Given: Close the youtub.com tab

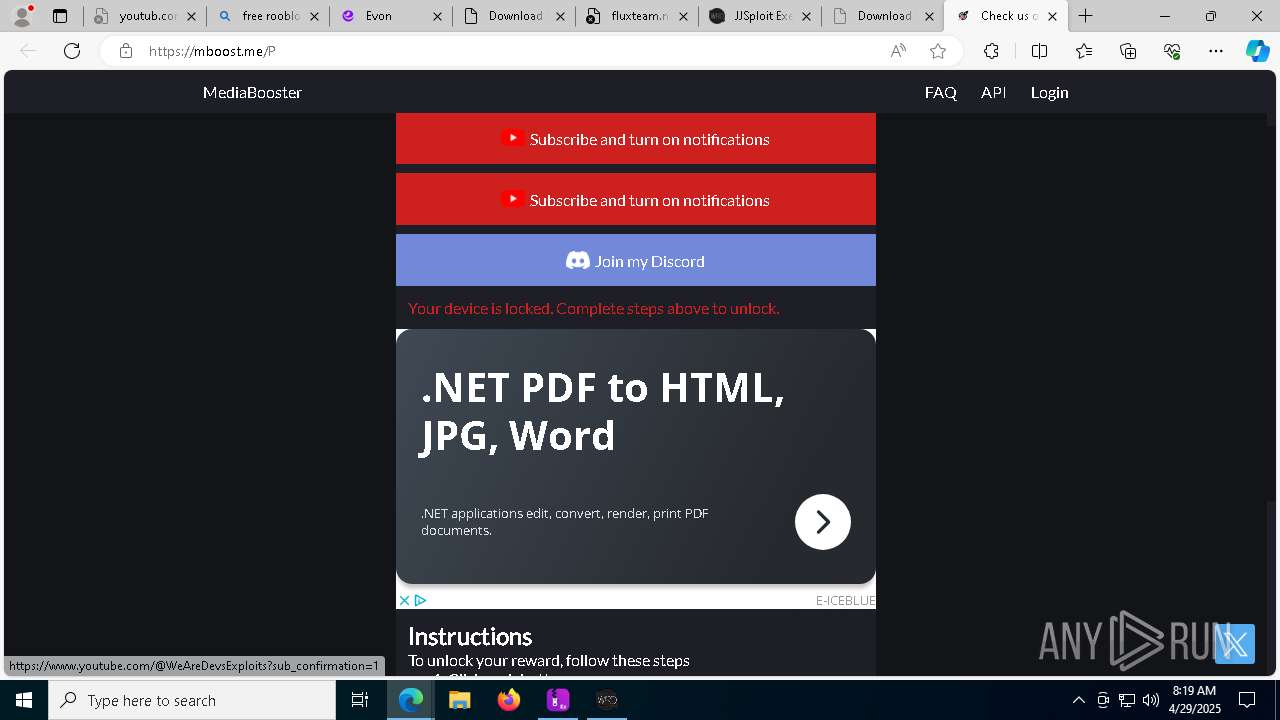Looking at the screenshot, I should coord(192,16).
